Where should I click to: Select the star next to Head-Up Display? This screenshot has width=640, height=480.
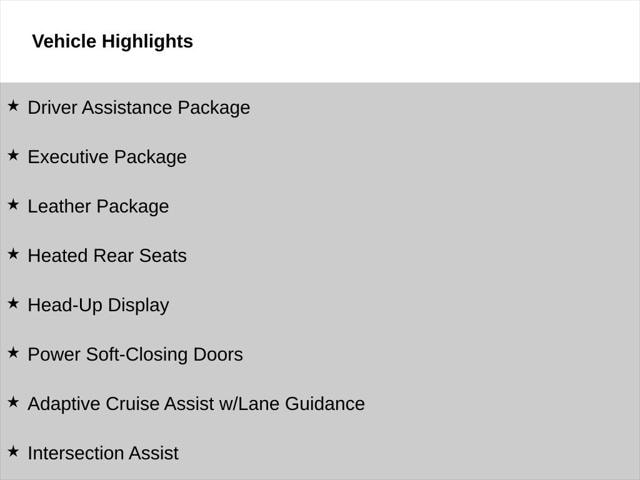coord(13,303)
